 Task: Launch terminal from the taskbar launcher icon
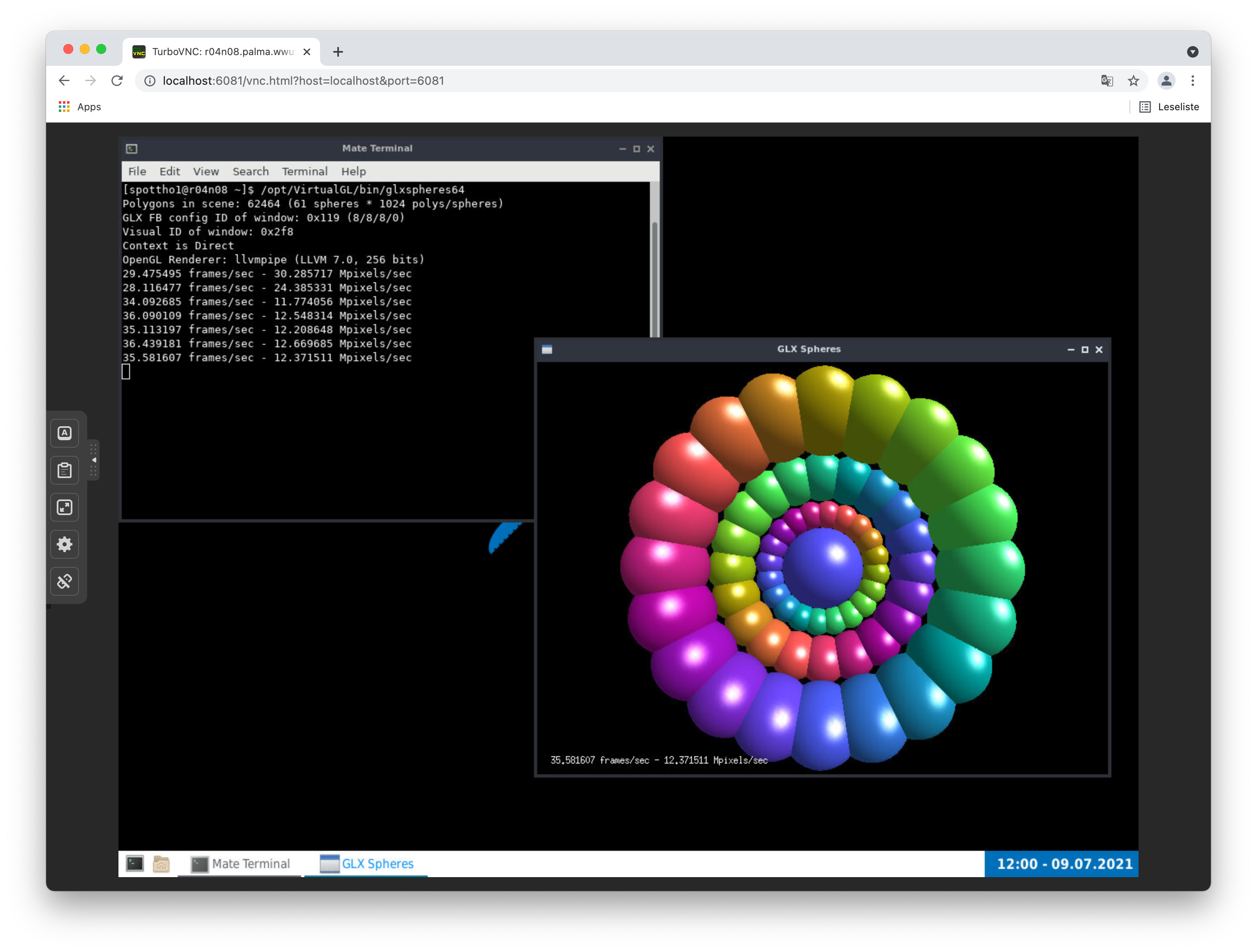point(135,864)
